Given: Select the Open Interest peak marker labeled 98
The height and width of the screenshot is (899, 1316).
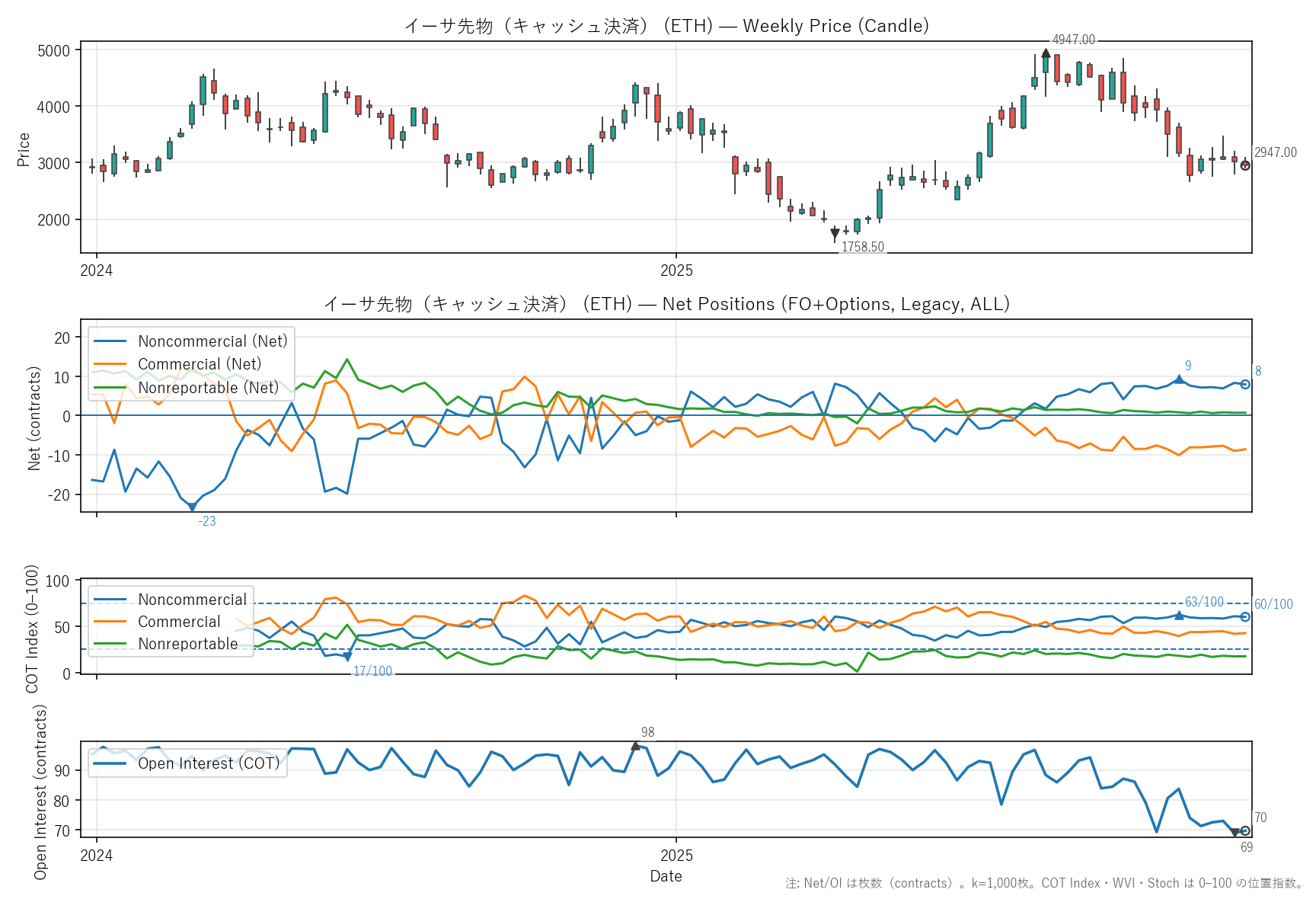Looking at the screenshot, I should [636, 746].
